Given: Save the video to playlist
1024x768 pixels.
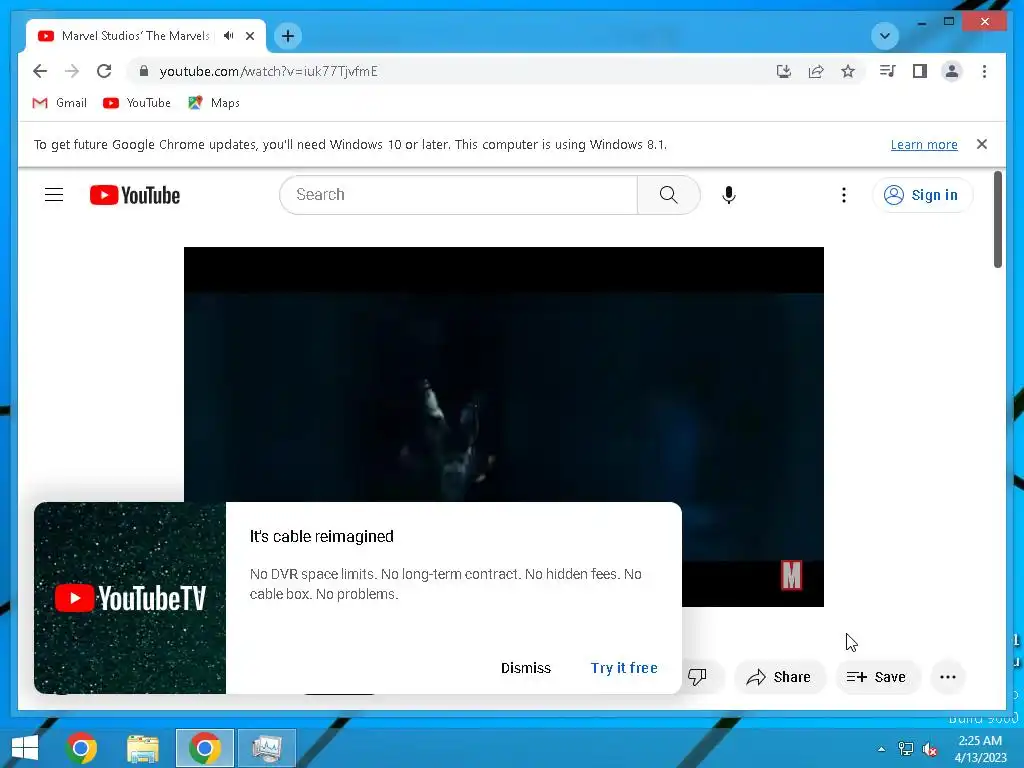Looking at the screenshot, I should point(877,677).
